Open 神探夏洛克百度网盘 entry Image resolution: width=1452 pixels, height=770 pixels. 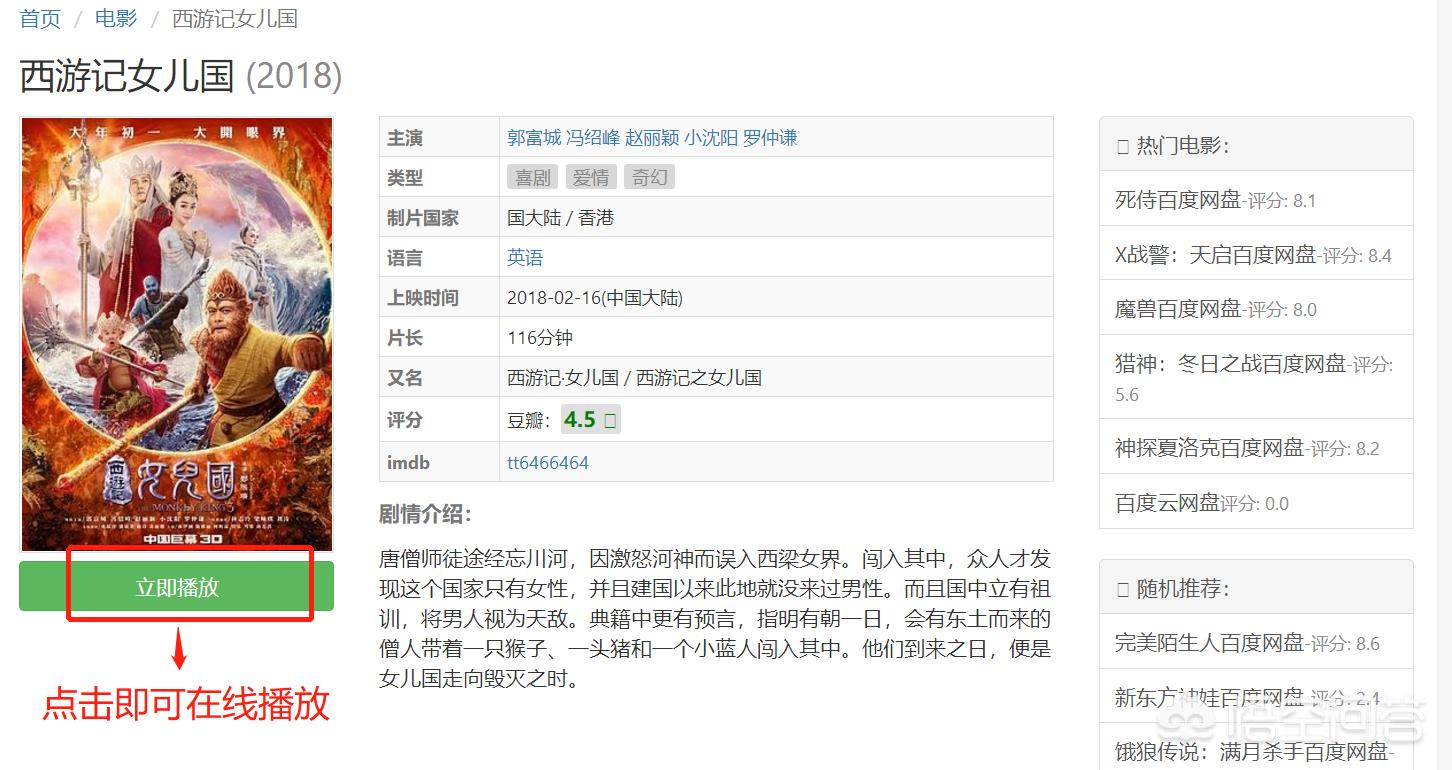click(x=1210, y=447)
